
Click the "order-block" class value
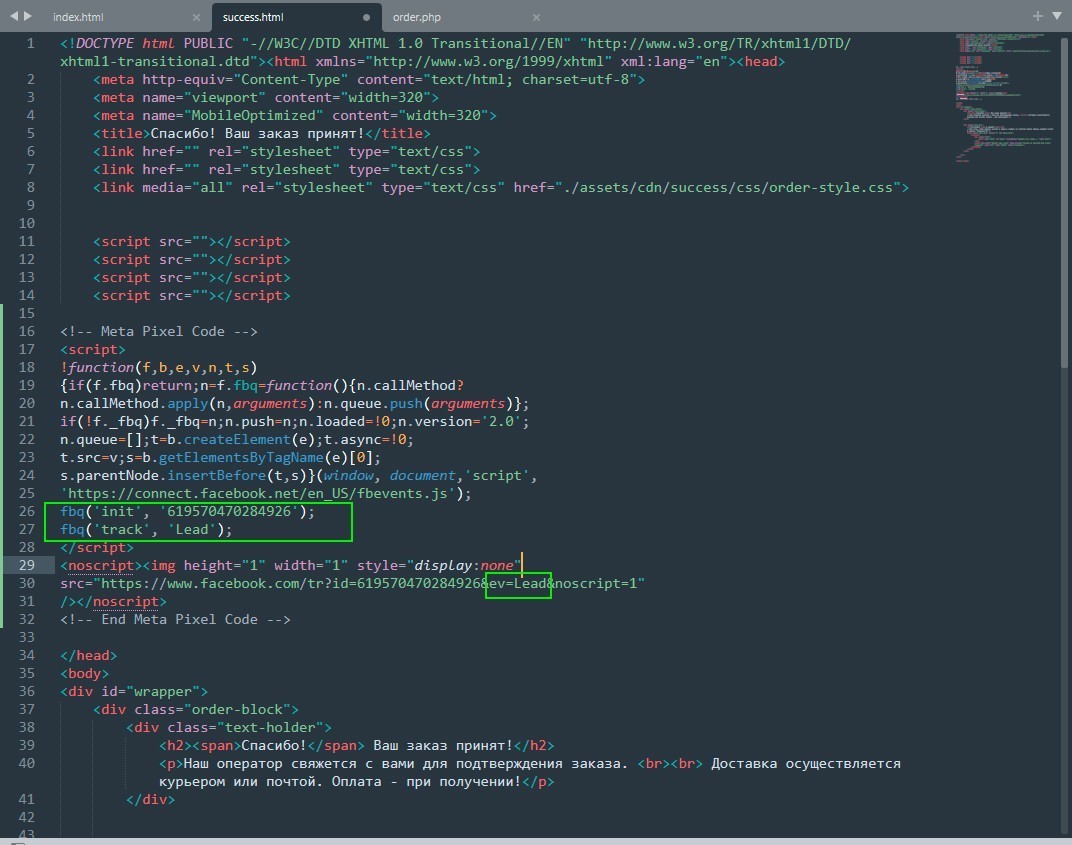(237, 709)
